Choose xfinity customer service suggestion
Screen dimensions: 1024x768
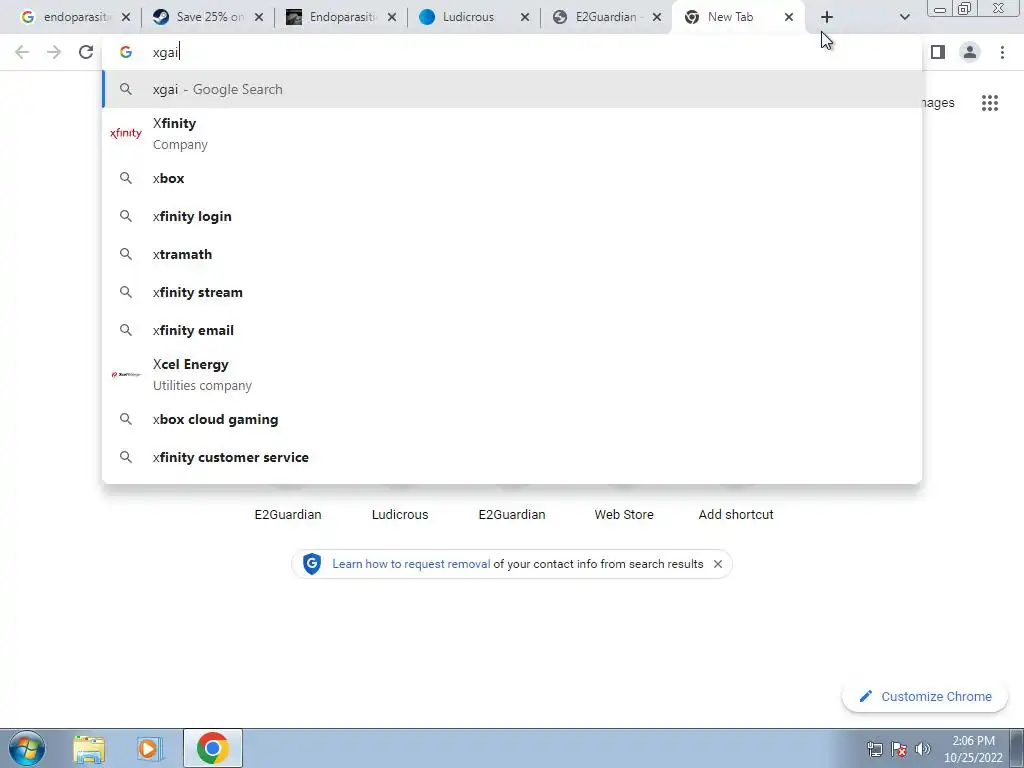pos(512,457)
